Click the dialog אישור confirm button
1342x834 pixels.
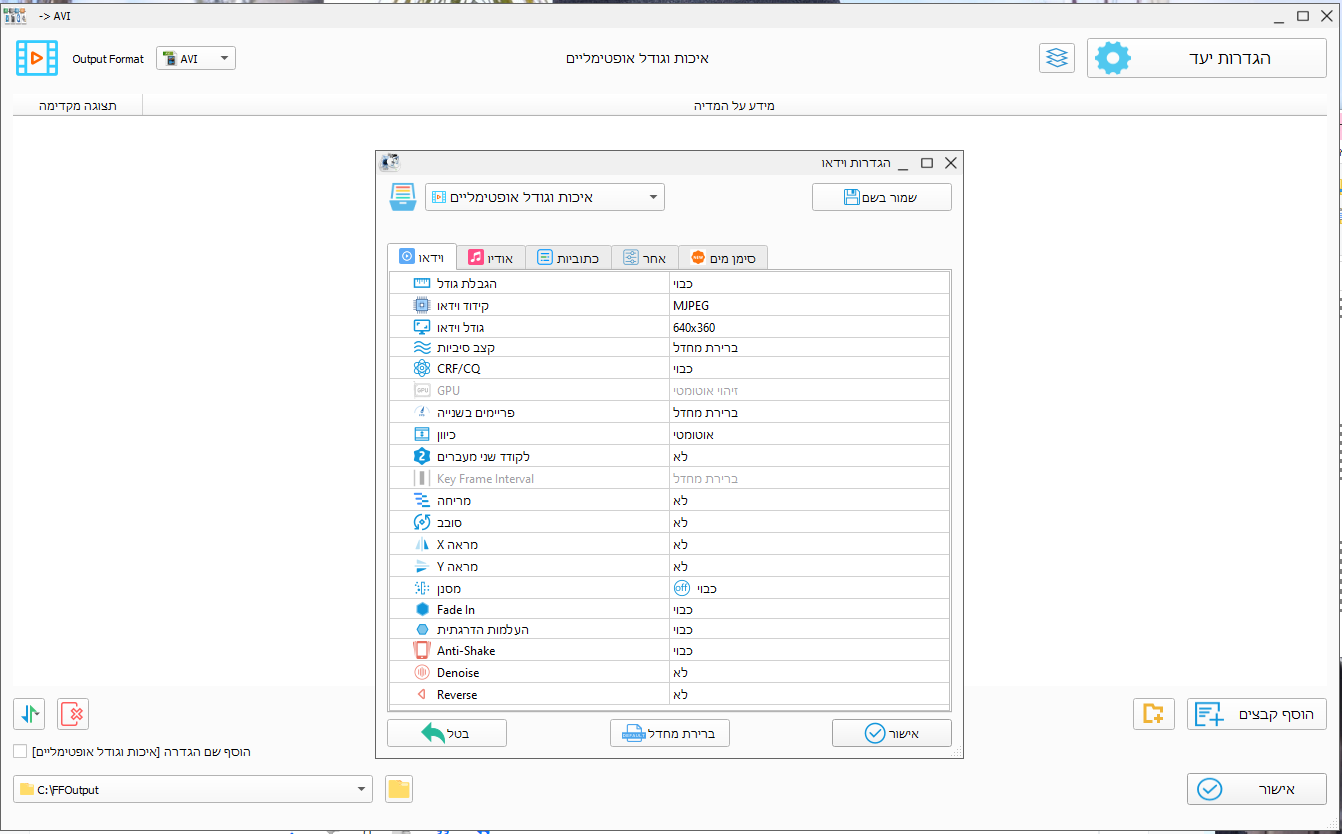coord(891,733)
